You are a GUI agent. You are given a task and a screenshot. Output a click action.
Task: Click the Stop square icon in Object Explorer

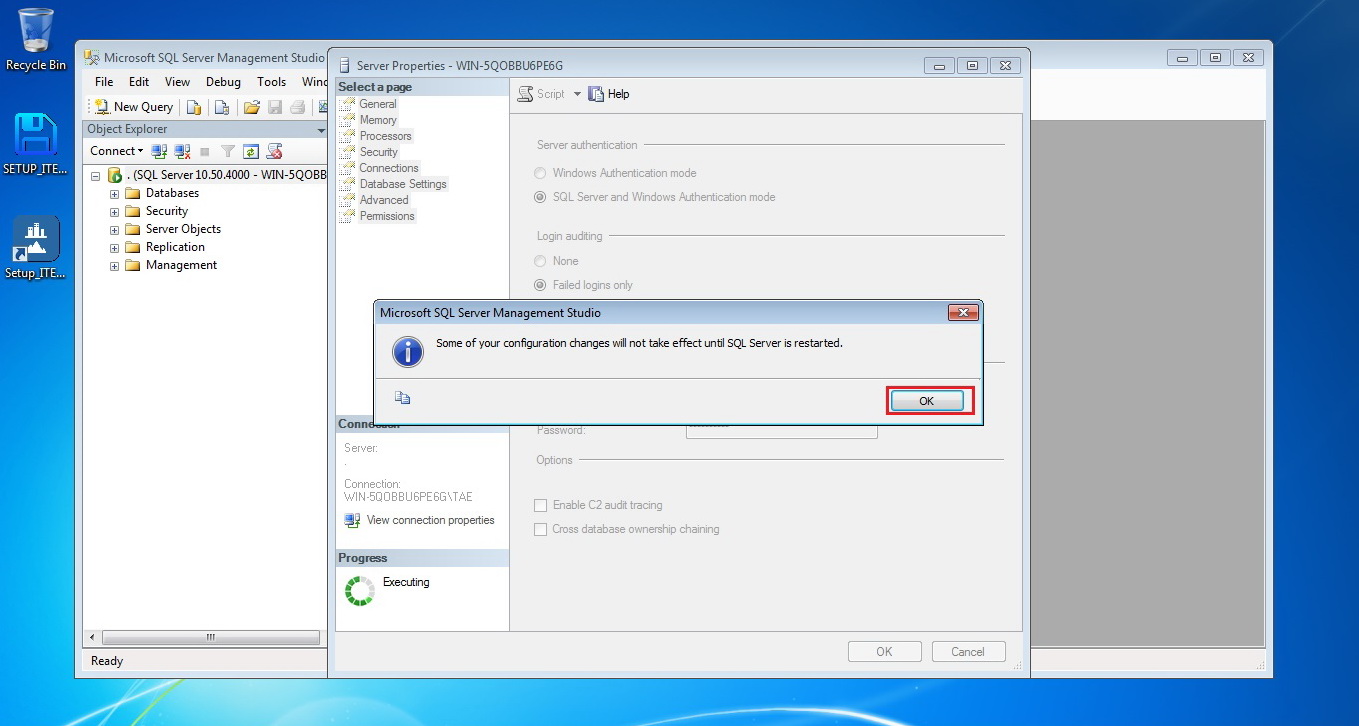tap(205, 152)
